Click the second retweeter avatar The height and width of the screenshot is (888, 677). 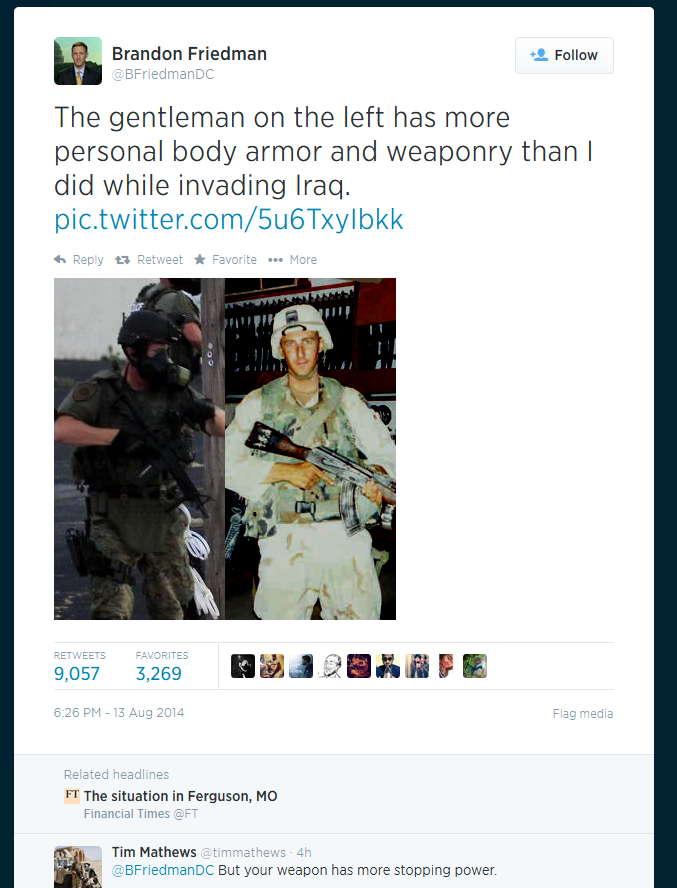click(x=272, y=666)
